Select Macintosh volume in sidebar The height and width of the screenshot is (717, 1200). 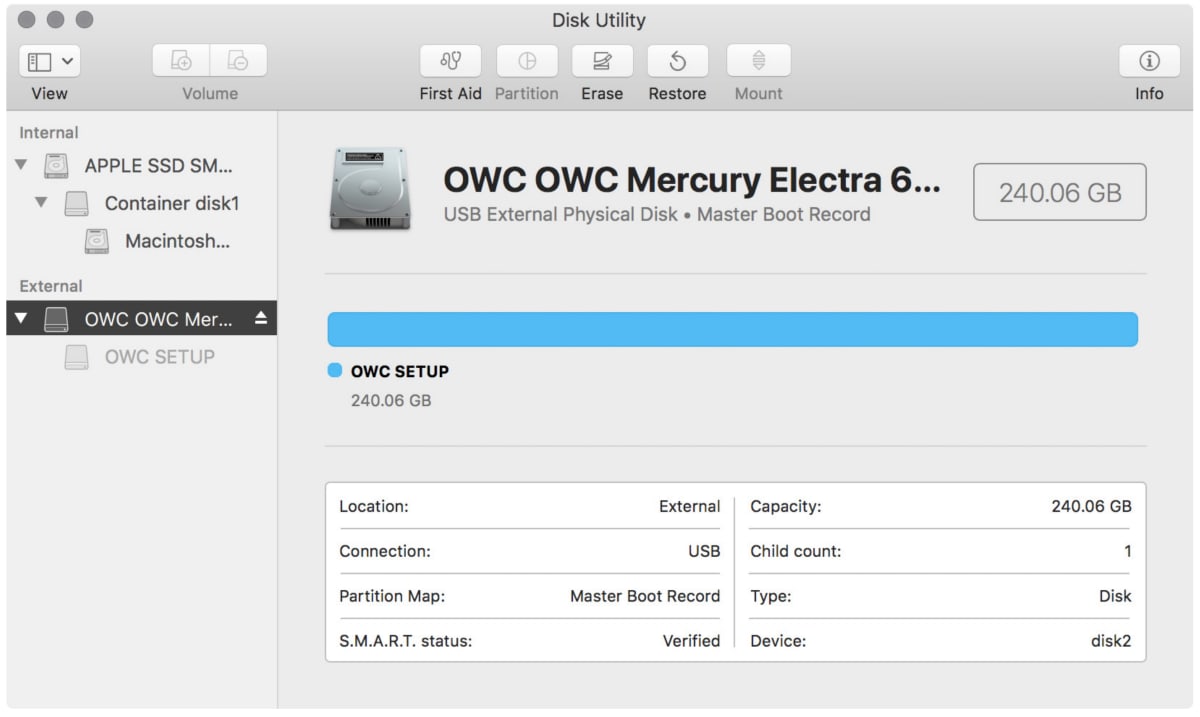(x=176, y=241)
